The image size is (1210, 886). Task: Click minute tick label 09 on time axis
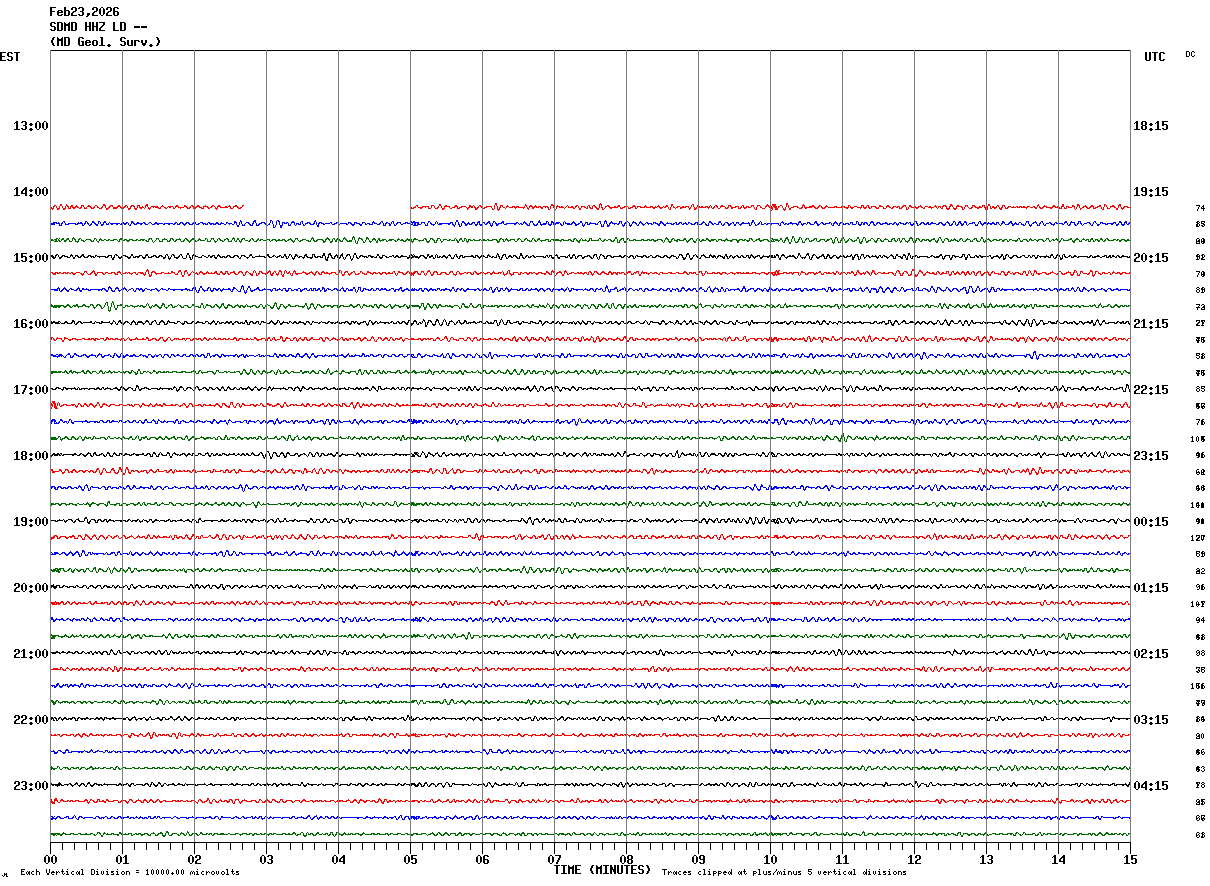click(698, 859)
